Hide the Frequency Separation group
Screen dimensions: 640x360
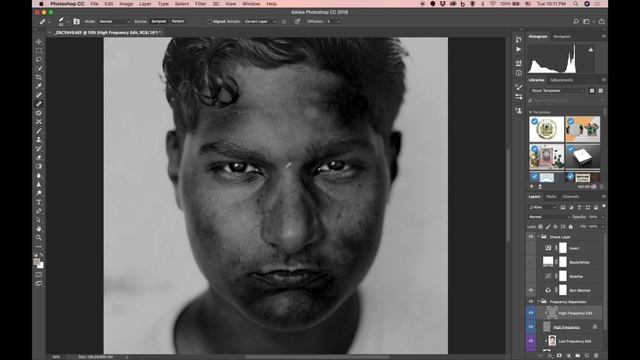531,302
